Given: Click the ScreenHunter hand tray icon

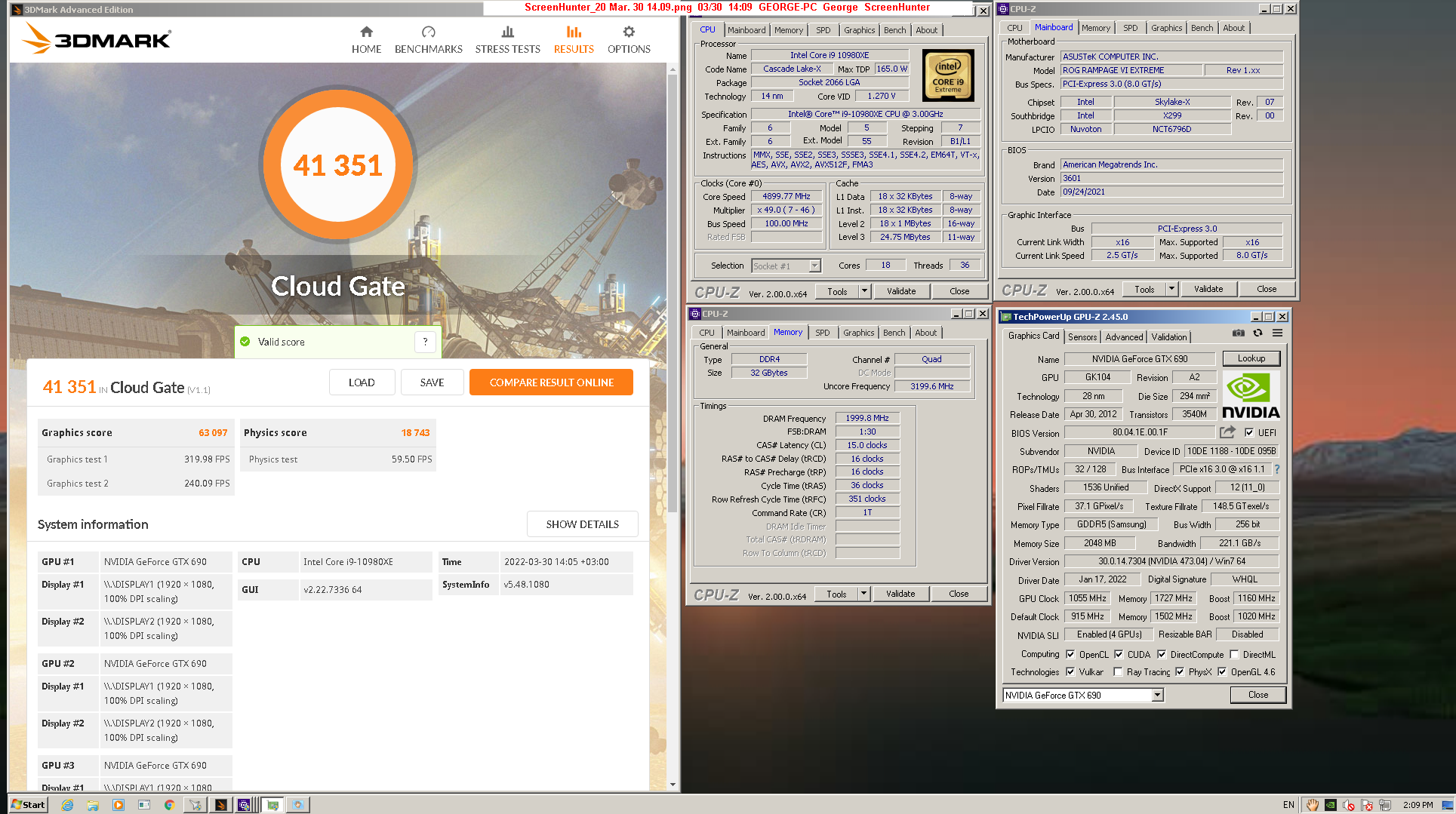Looking at the screenshot, I should pyautogui.click(x=1313, y=805).
